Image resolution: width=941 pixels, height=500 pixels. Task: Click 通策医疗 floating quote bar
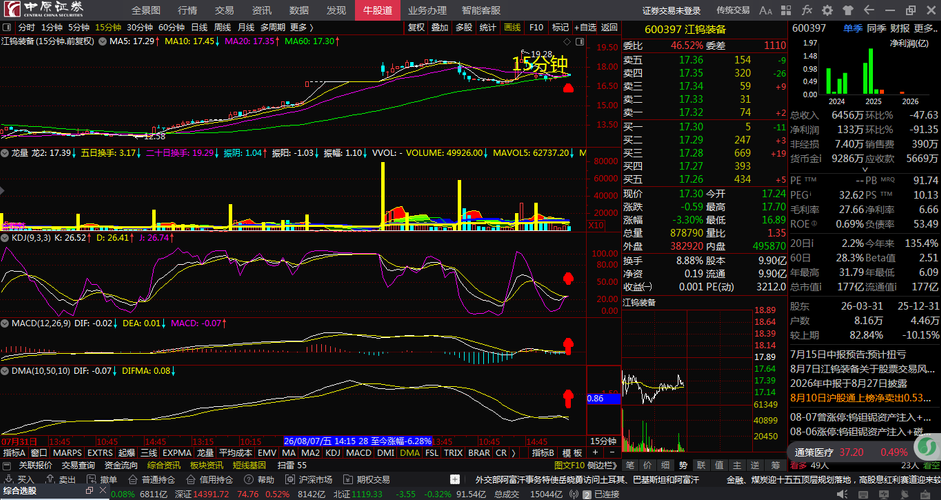pyautogui.click(x=851, y=452)
